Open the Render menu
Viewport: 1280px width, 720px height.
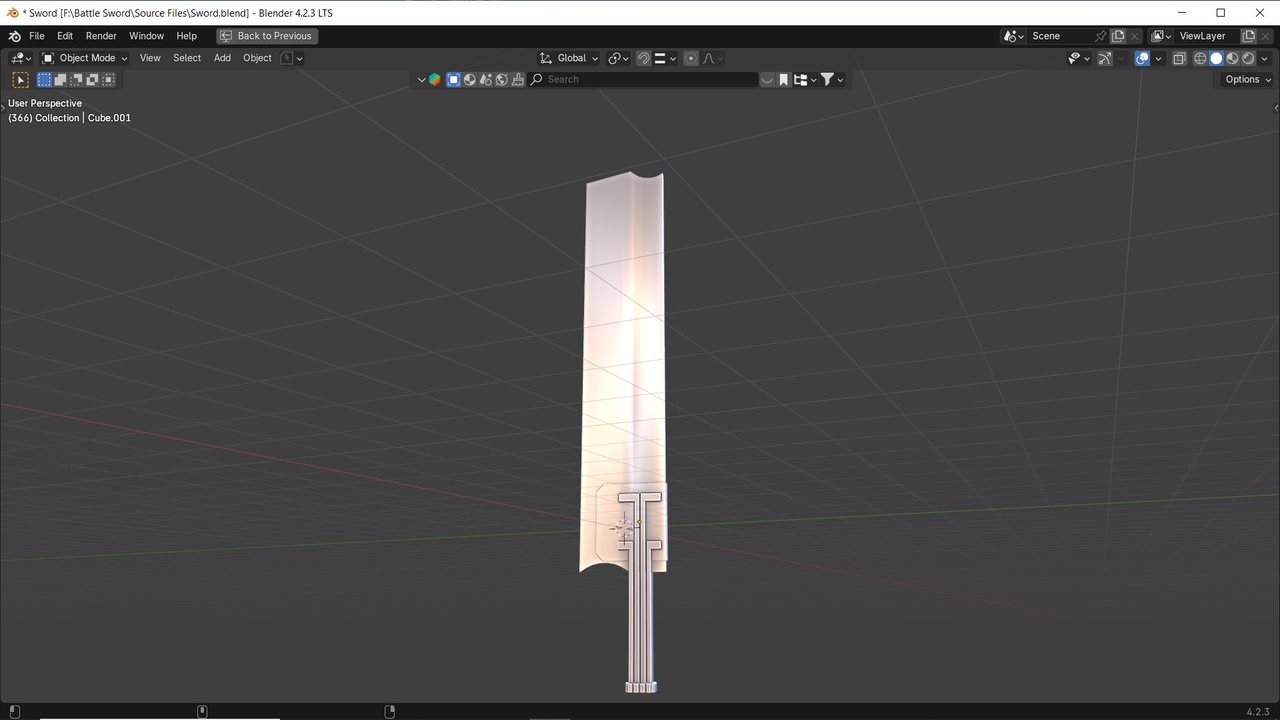tap(101, 36)
